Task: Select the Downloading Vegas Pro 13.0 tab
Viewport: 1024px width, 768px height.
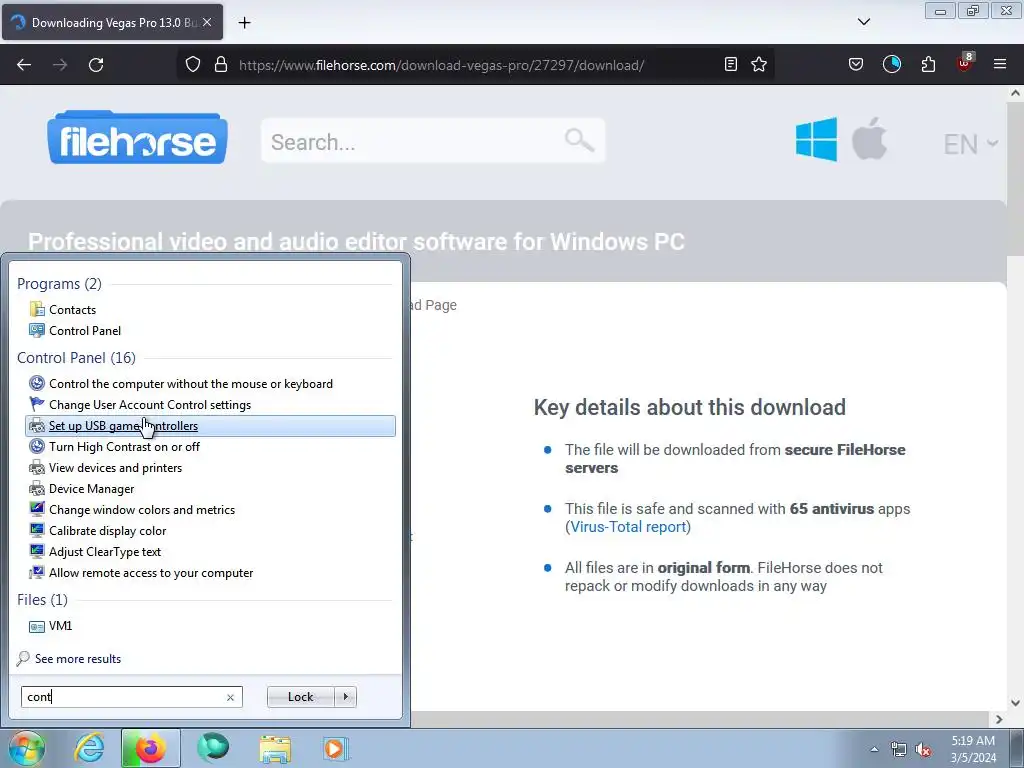Action: pyautogui.click(x=113, y=22)
